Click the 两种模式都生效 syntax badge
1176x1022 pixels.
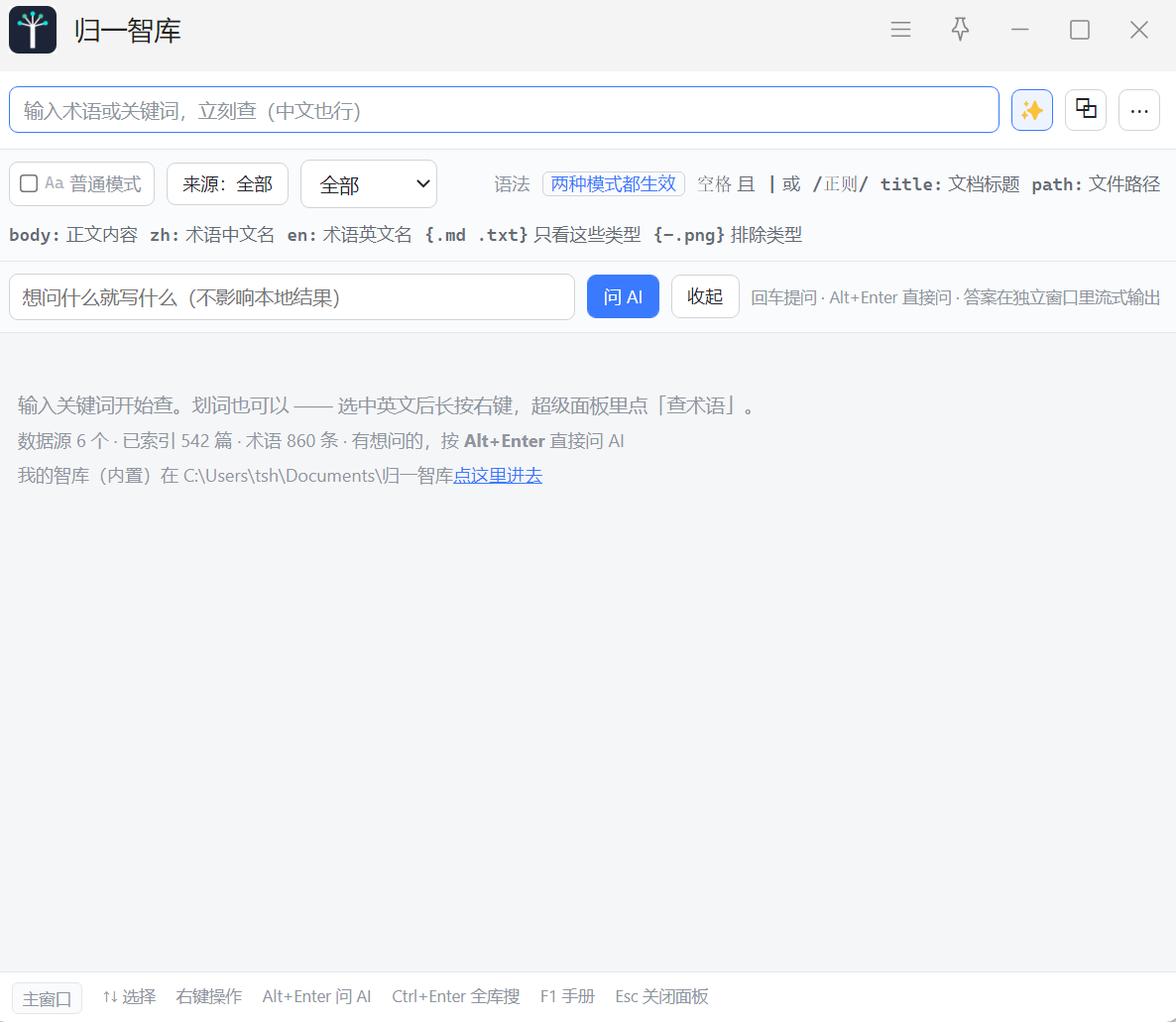[613, 183]
